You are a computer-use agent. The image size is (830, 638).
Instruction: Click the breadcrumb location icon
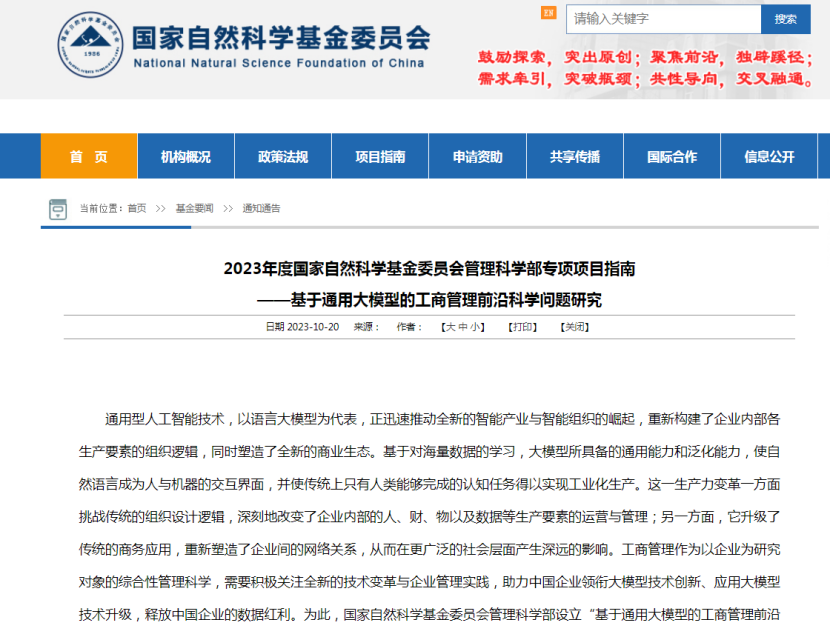pyautogui.click(x=58, y=208)
